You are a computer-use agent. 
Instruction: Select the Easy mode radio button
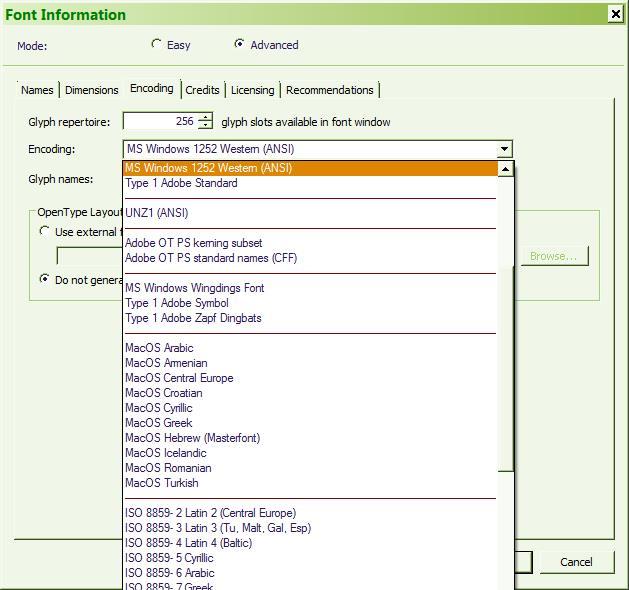(x=156, y=44)
